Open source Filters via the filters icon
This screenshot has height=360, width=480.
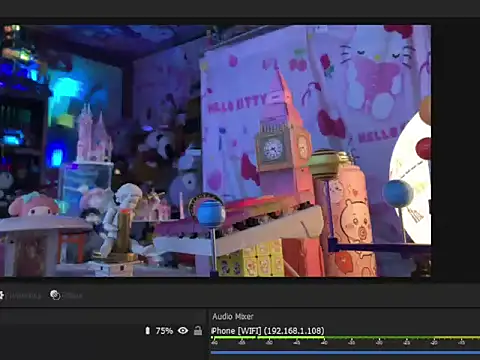(55, 295)
